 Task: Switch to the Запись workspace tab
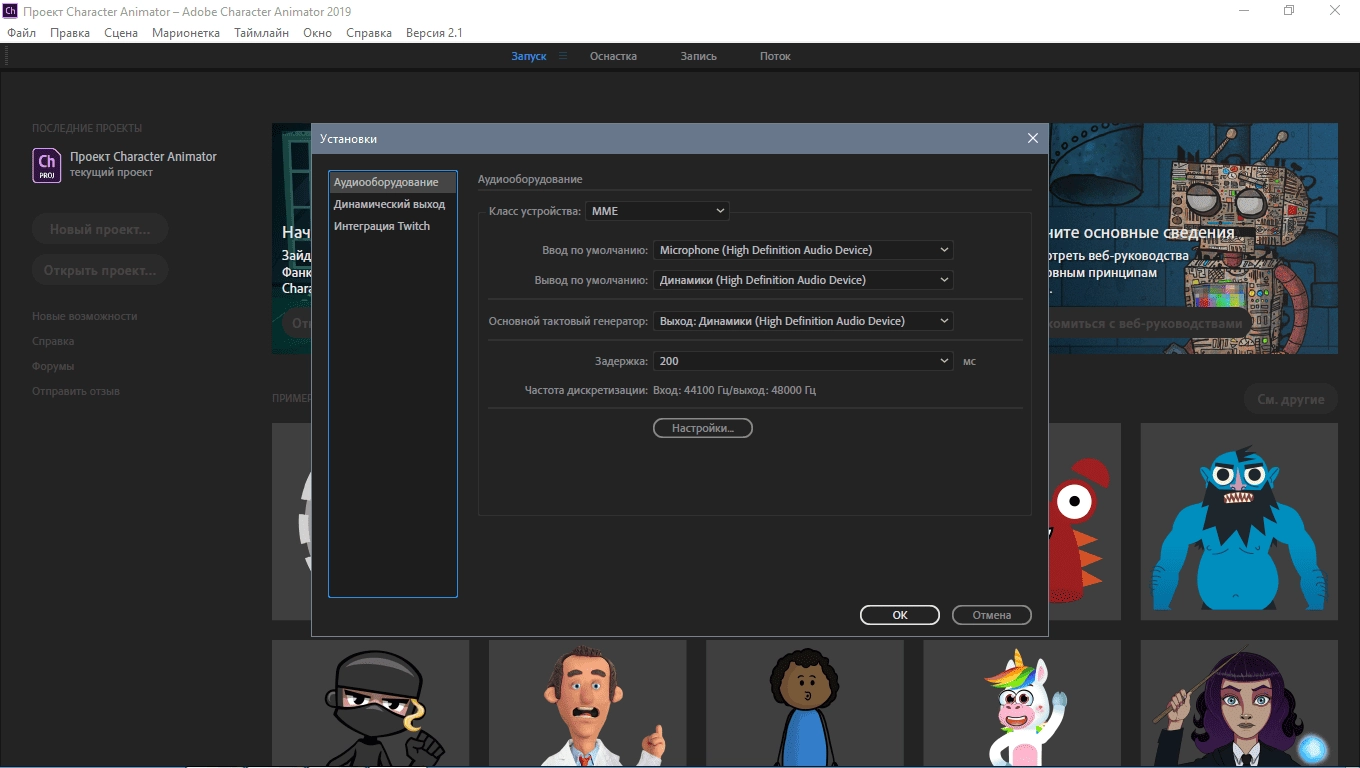pos(699,56)
